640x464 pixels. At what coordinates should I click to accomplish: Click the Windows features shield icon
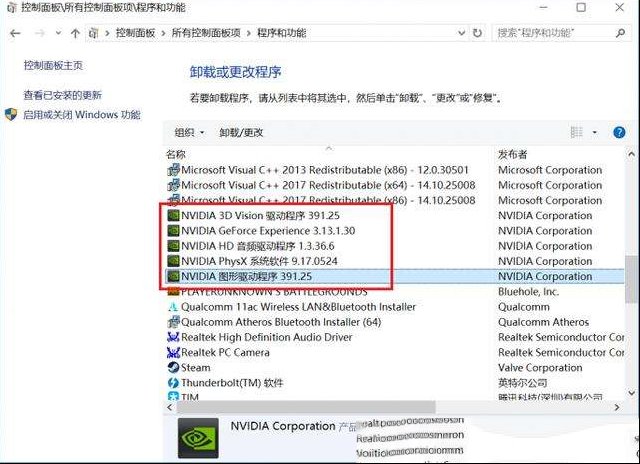click(11, 114)
